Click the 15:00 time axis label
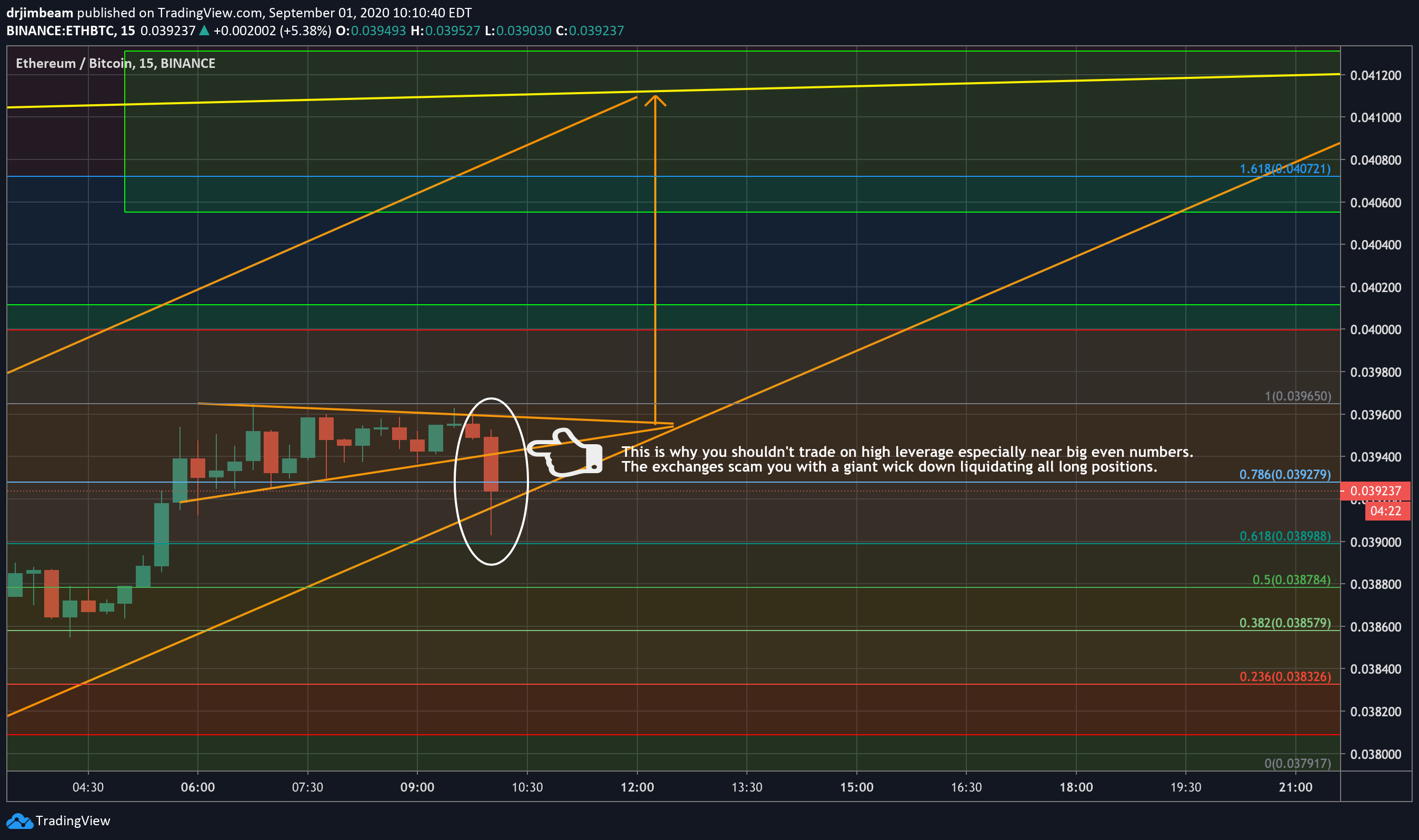The image size is (1419, 840). click(856, 787)
